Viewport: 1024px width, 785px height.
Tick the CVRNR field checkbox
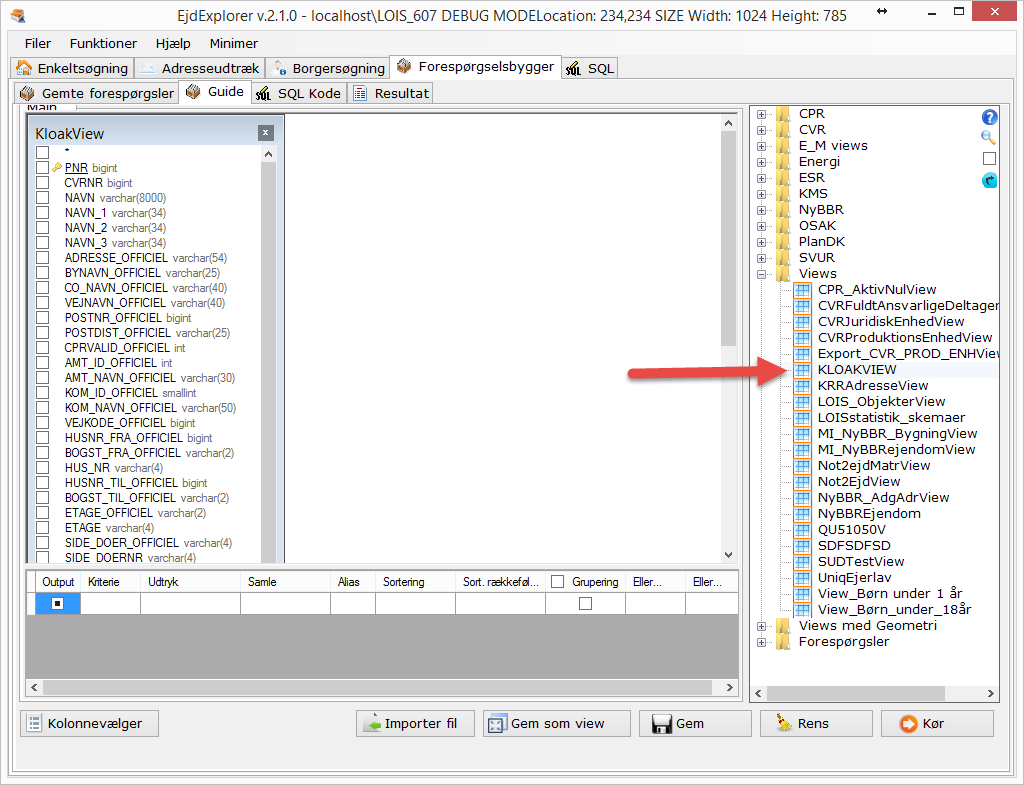click(42, 183)
